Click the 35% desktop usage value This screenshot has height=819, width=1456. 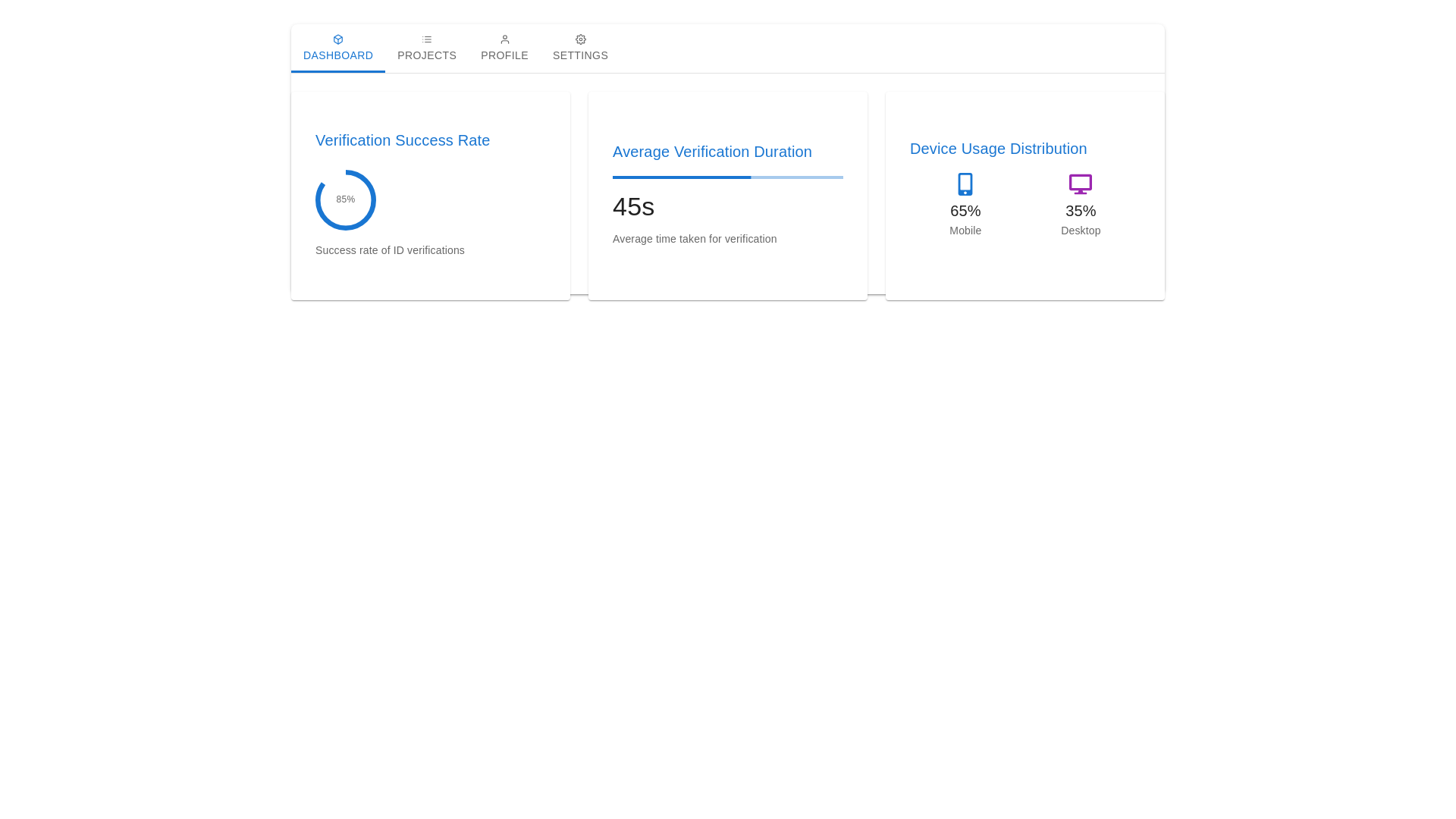[x=1081, y=211]
